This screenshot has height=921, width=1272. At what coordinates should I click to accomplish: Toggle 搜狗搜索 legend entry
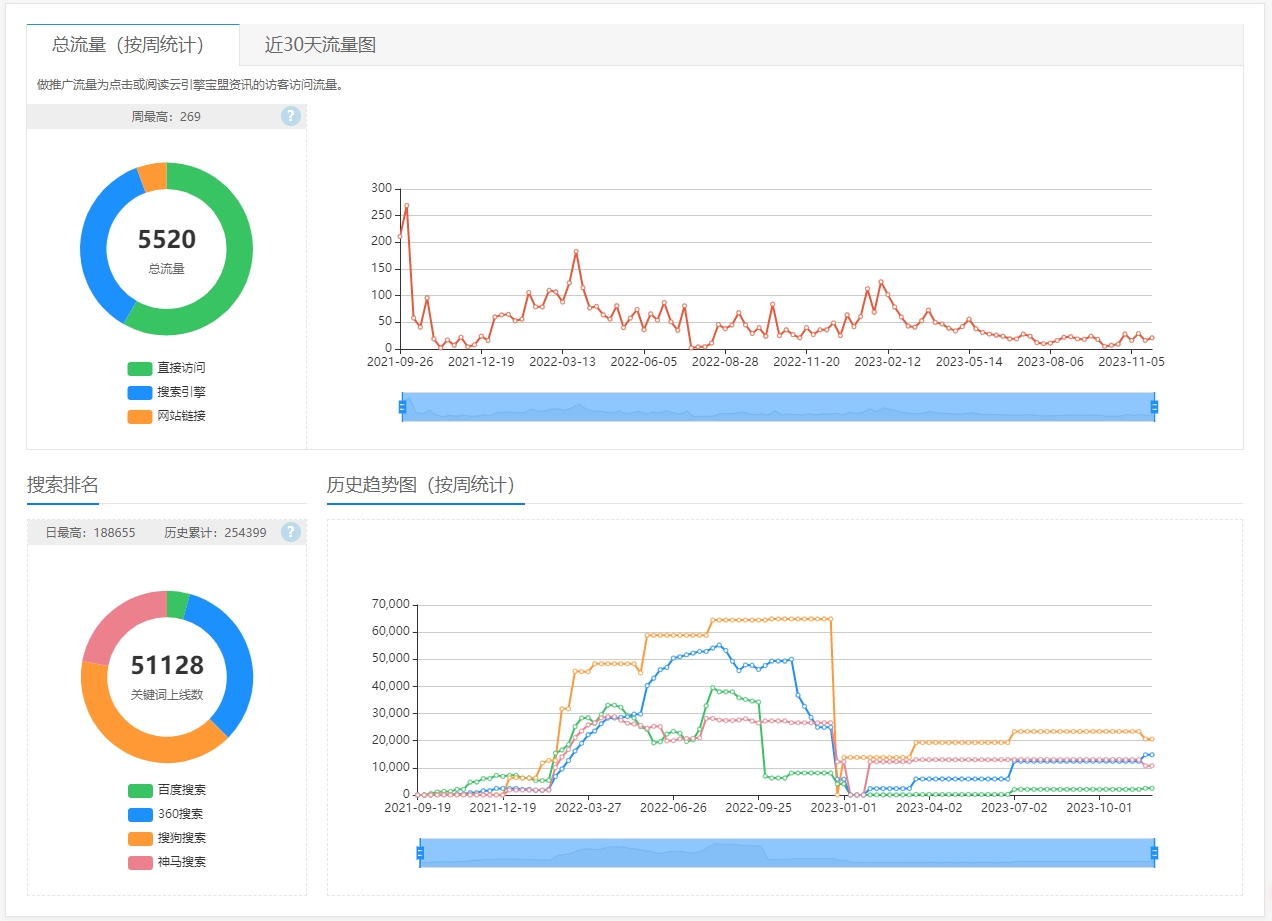(x=166, y=838)
